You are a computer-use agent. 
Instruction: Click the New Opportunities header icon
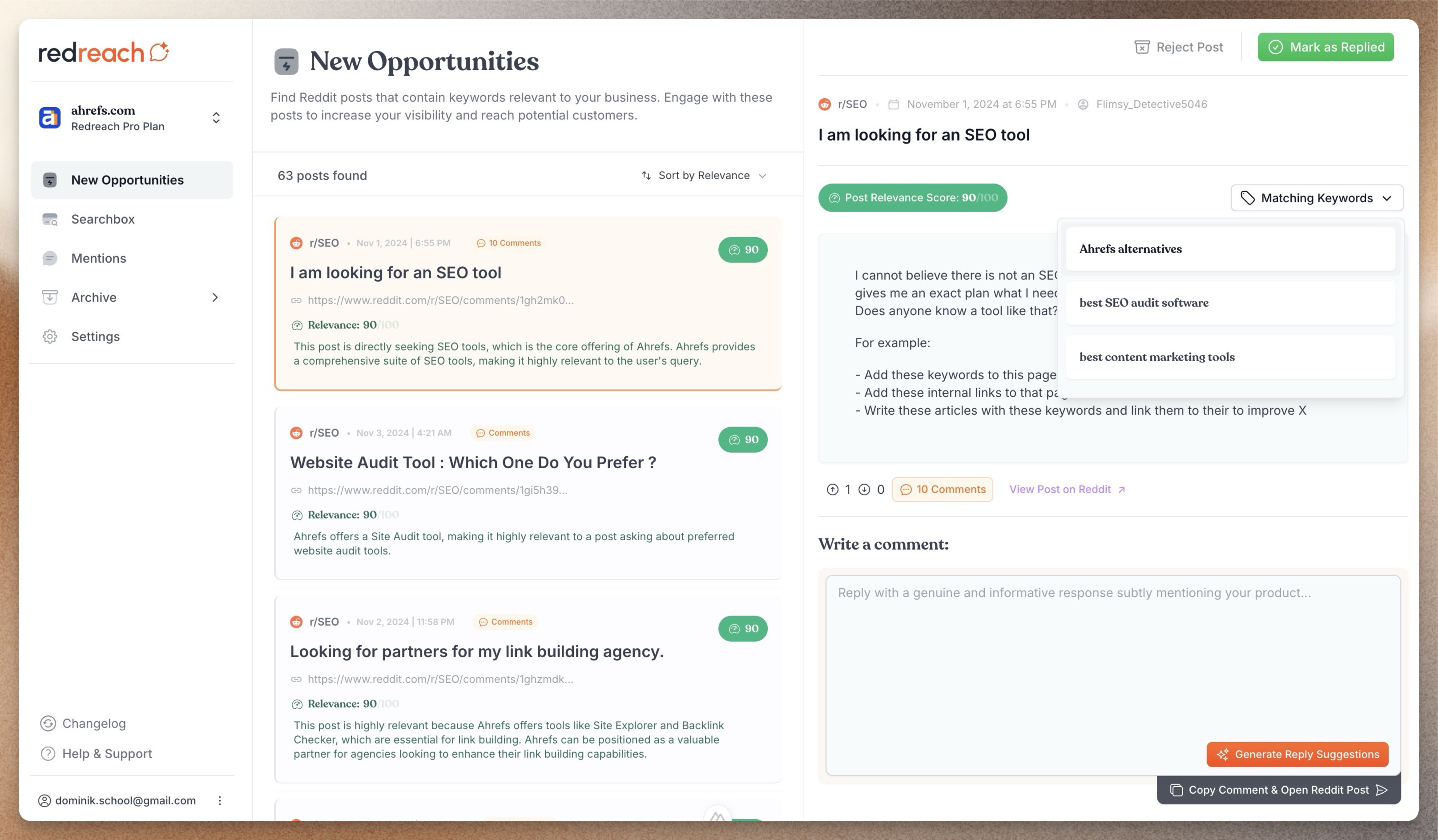(x=286, y=62)
